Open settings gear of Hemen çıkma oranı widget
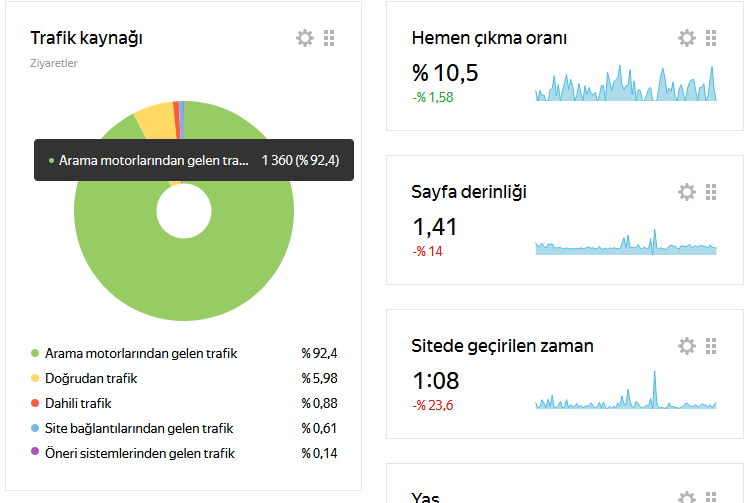The image size is (752, 503). 687,38
